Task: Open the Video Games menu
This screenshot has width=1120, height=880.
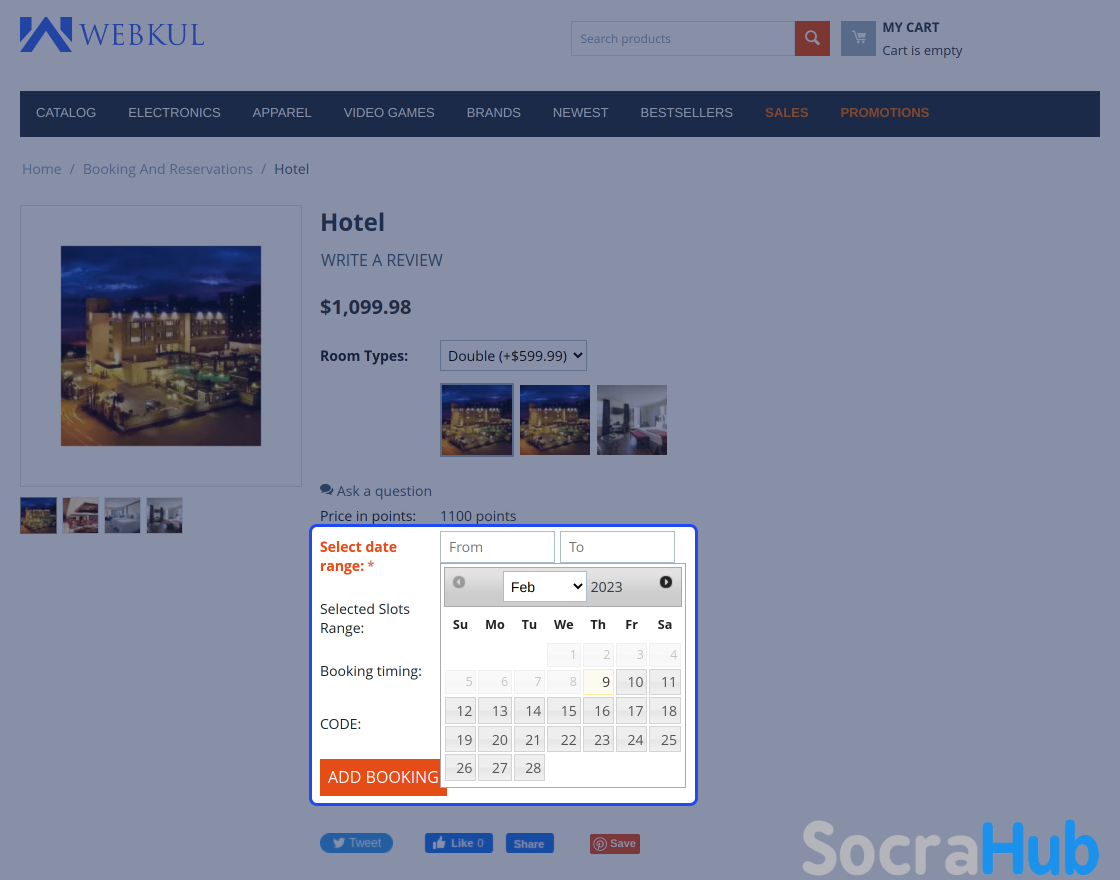Action: click(x=389, y=113)
